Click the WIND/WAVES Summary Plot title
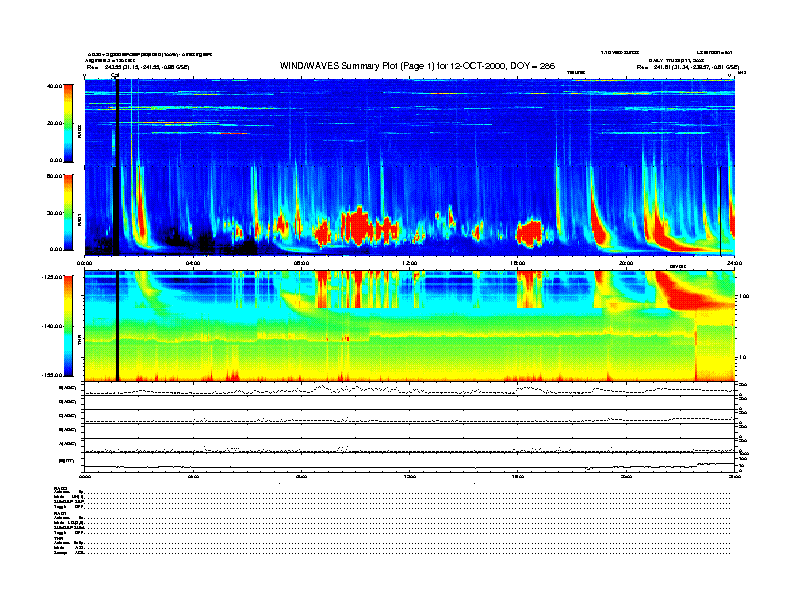Screen dimensions: 792x612 point(417,66)
